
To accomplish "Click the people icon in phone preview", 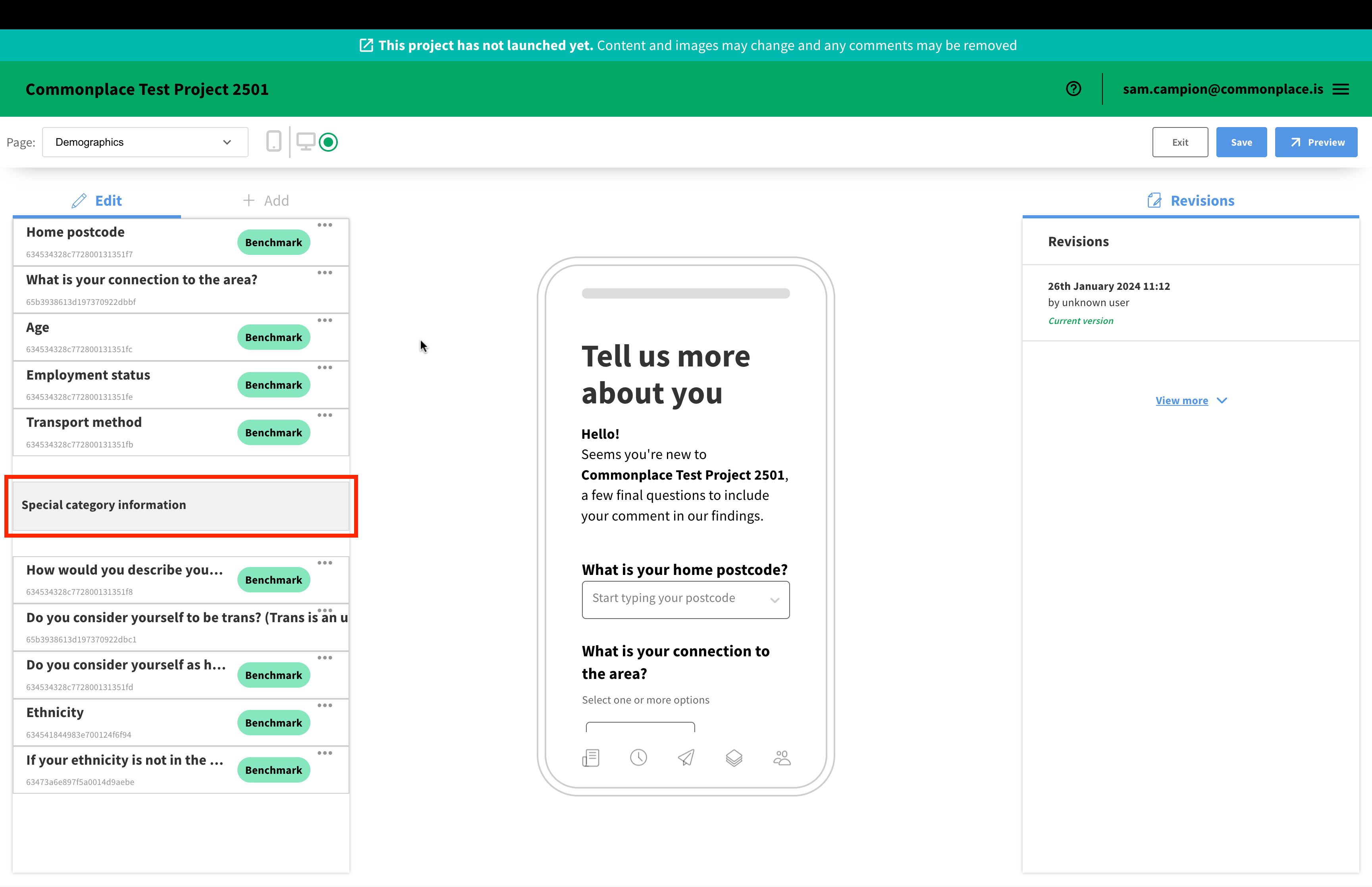I will [781, 758].
